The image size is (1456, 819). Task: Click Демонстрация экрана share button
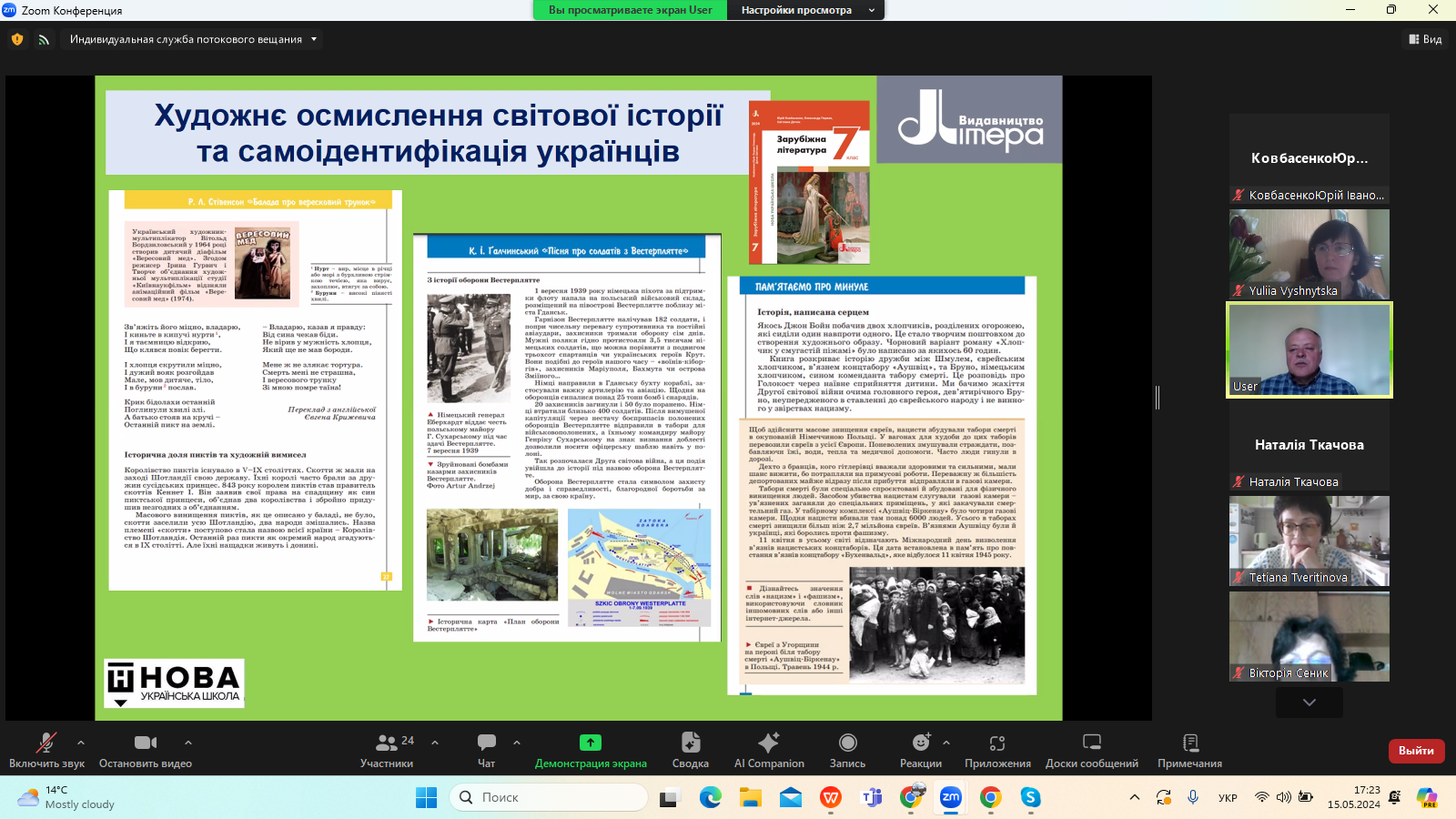click(x=591, y=743)
